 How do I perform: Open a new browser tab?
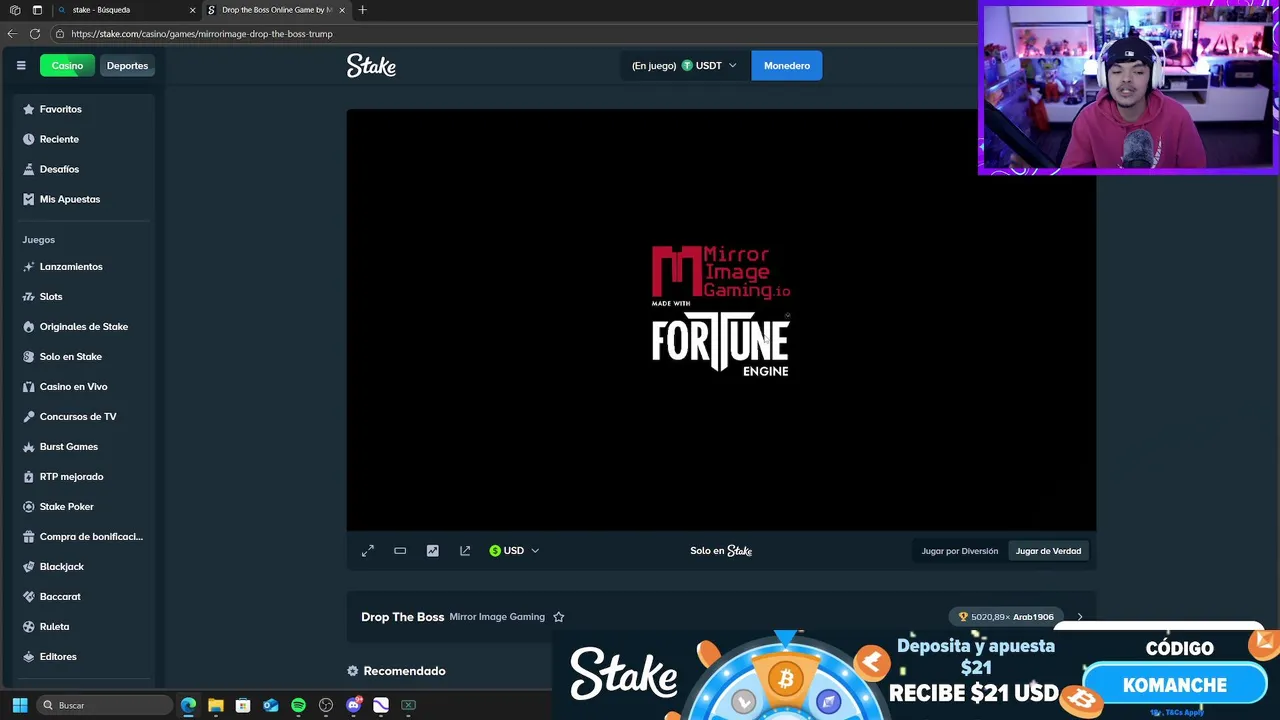[362, 10]
